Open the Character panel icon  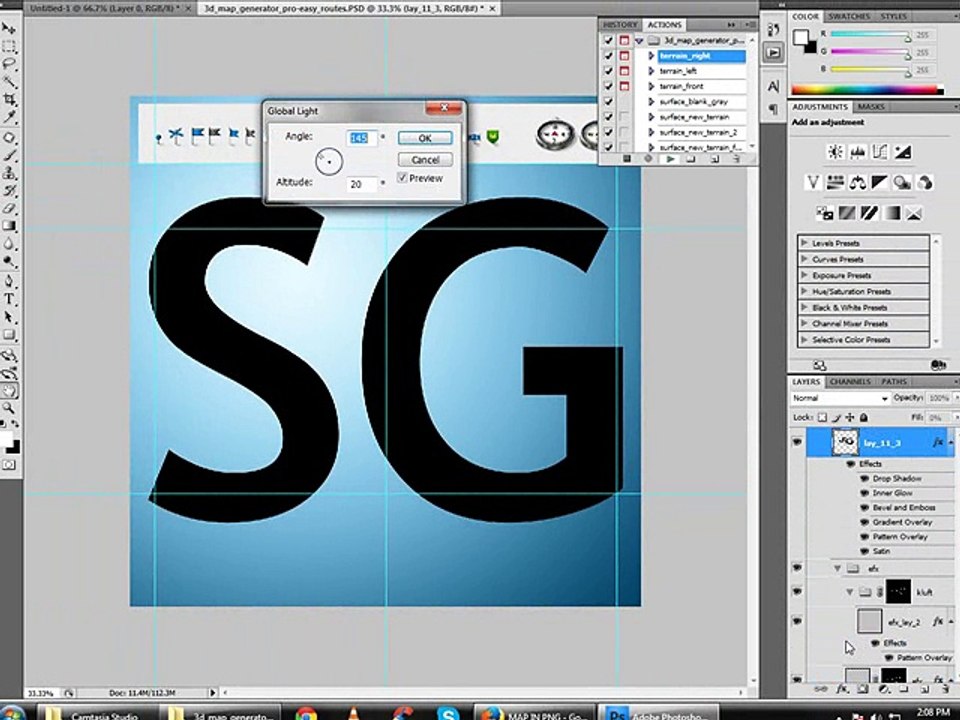[x=773, y=87]
